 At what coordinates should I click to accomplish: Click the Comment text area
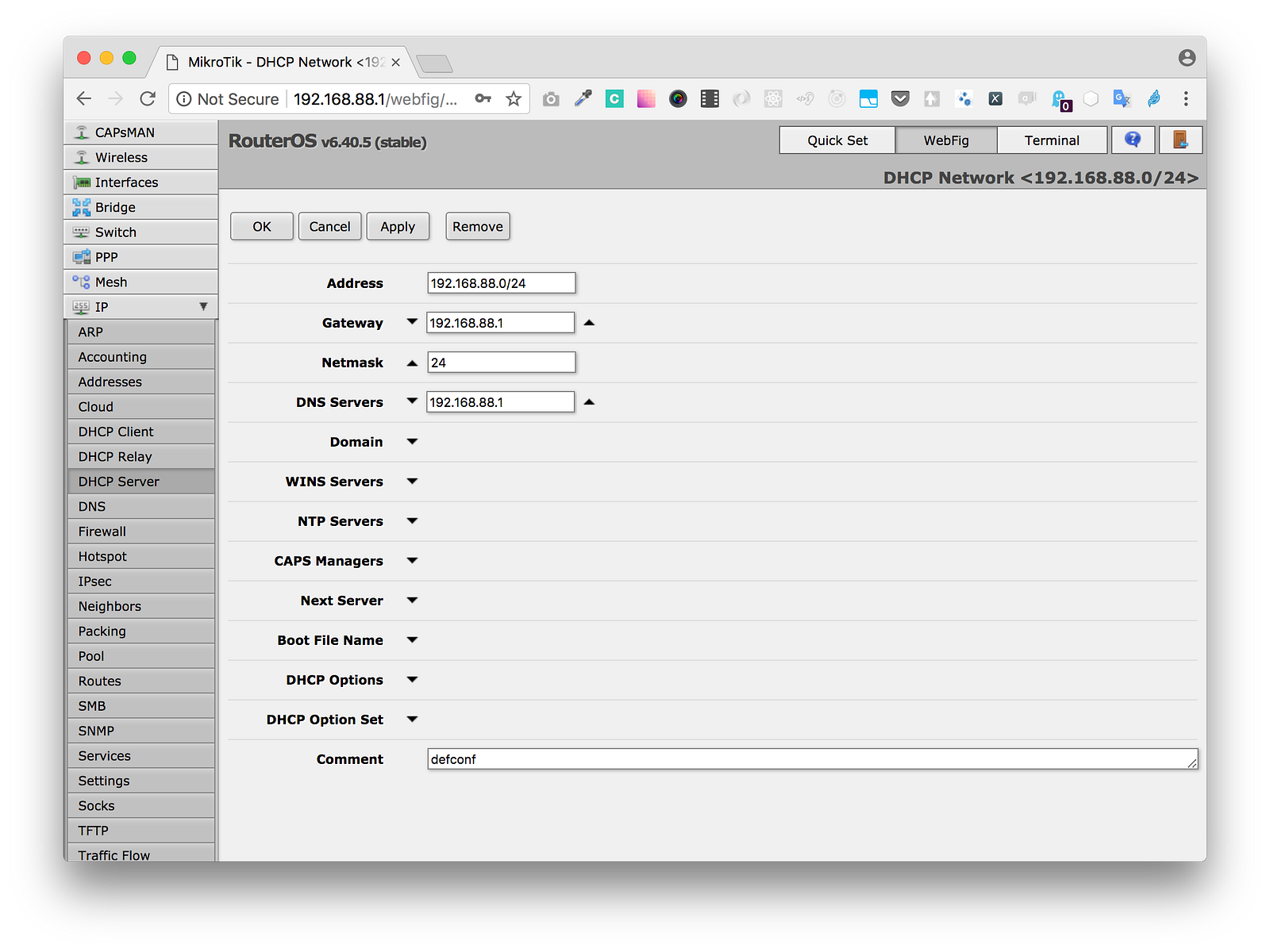point(813,759)
